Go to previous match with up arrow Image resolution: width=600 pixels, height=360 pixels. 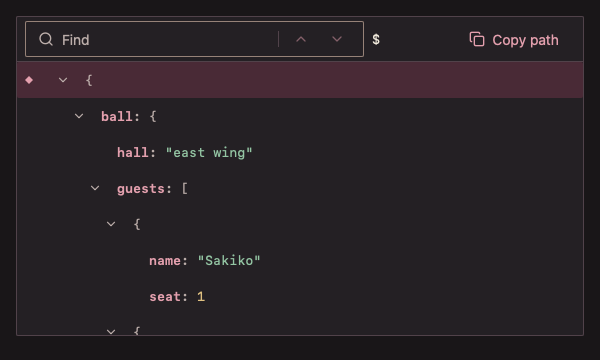click(301, 39)
